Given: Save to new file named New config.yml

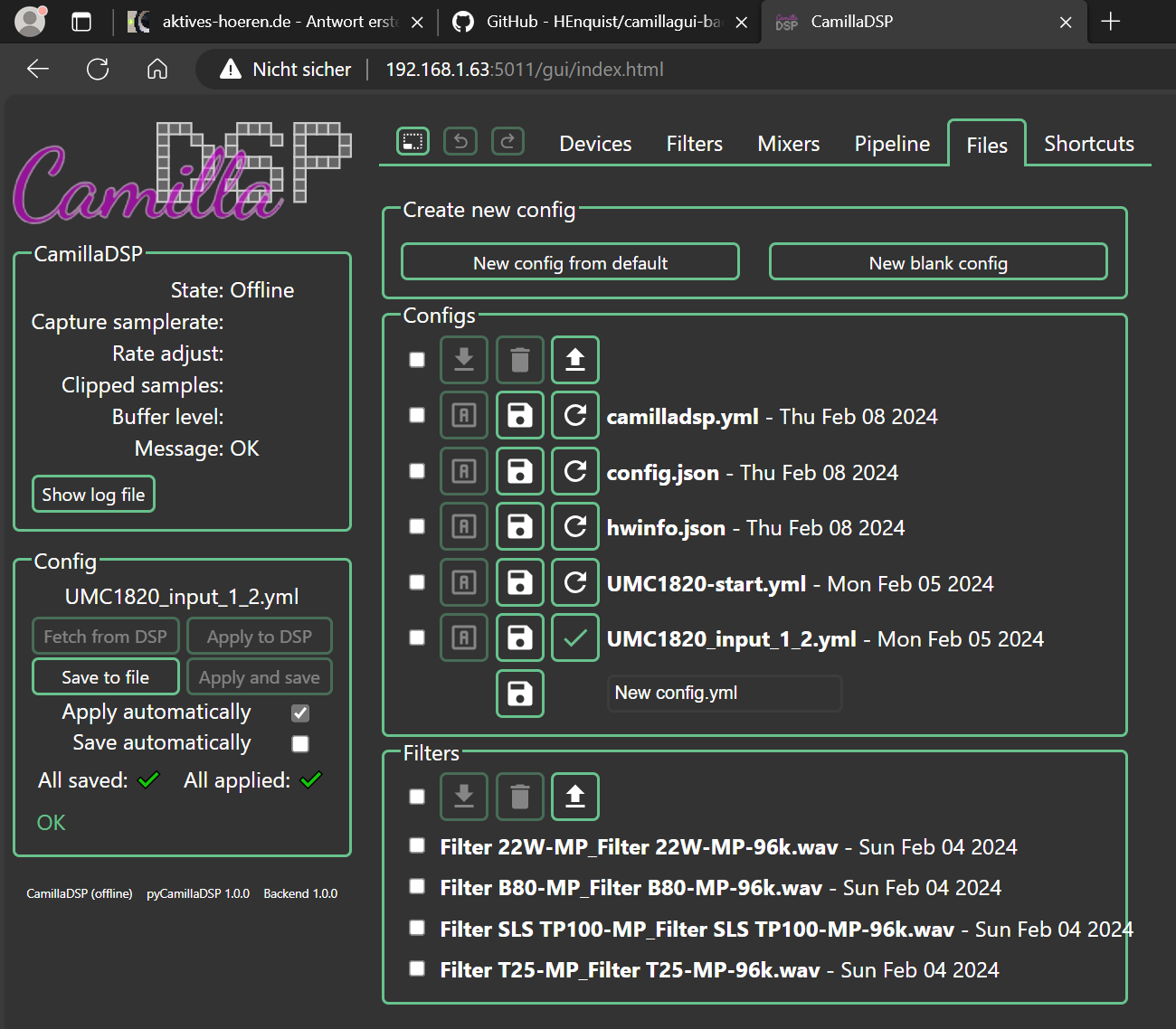Looking at the screenshot, I should [x=520, y=694].
